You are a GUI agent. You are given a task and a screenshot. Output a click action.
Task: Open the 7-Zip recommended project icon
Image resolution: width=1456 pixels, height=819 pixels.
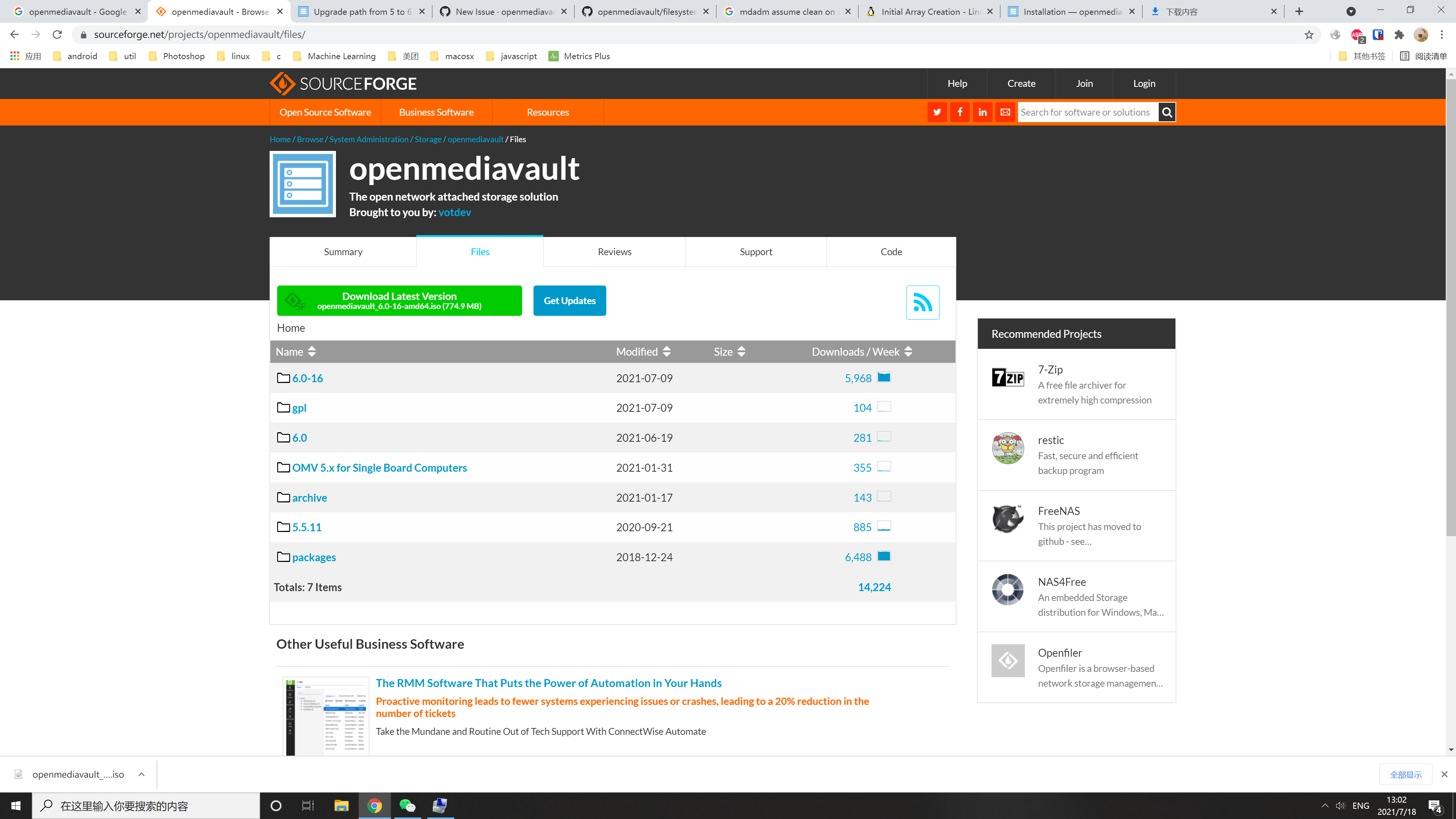[x=1008, y=378]
